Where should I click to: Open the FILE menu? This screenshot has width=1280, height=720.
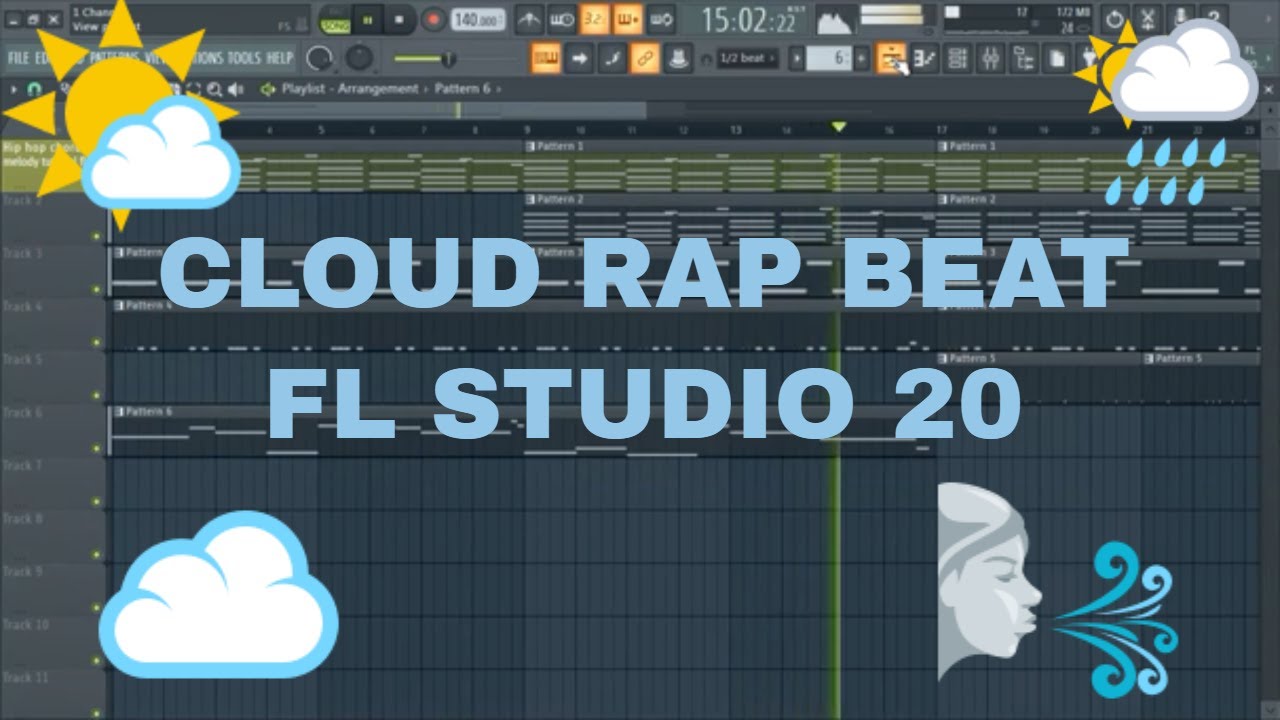pyautogui.click(x=18, y=58)
